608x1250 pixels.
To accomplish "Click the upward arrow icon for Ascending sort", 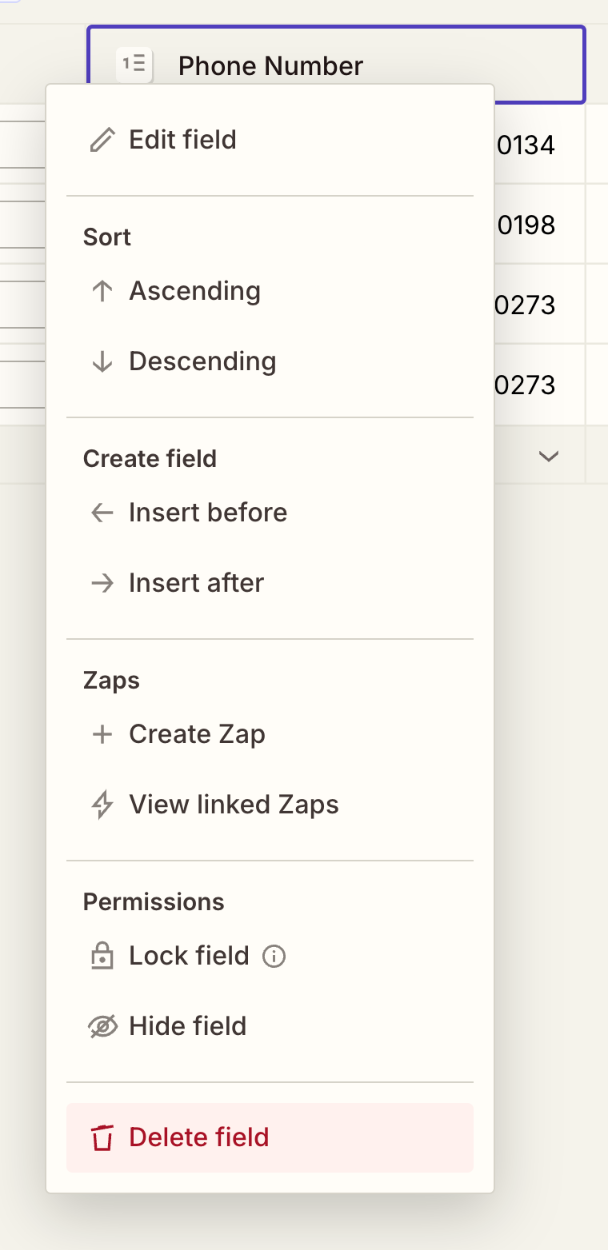I will click(x=101, y=290).
